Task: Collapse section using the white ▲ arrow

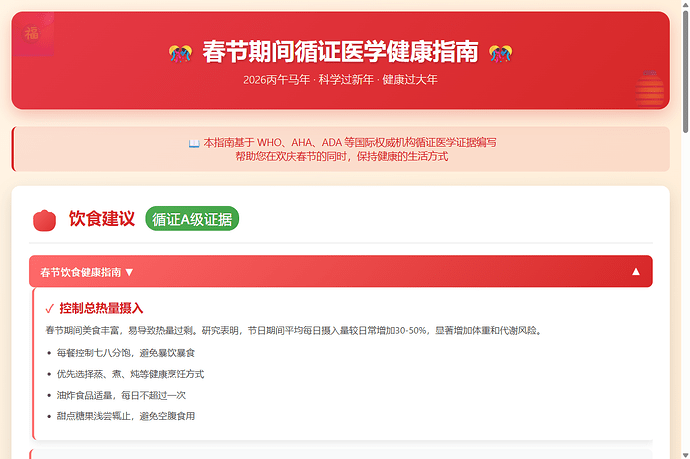Action: 636,271
